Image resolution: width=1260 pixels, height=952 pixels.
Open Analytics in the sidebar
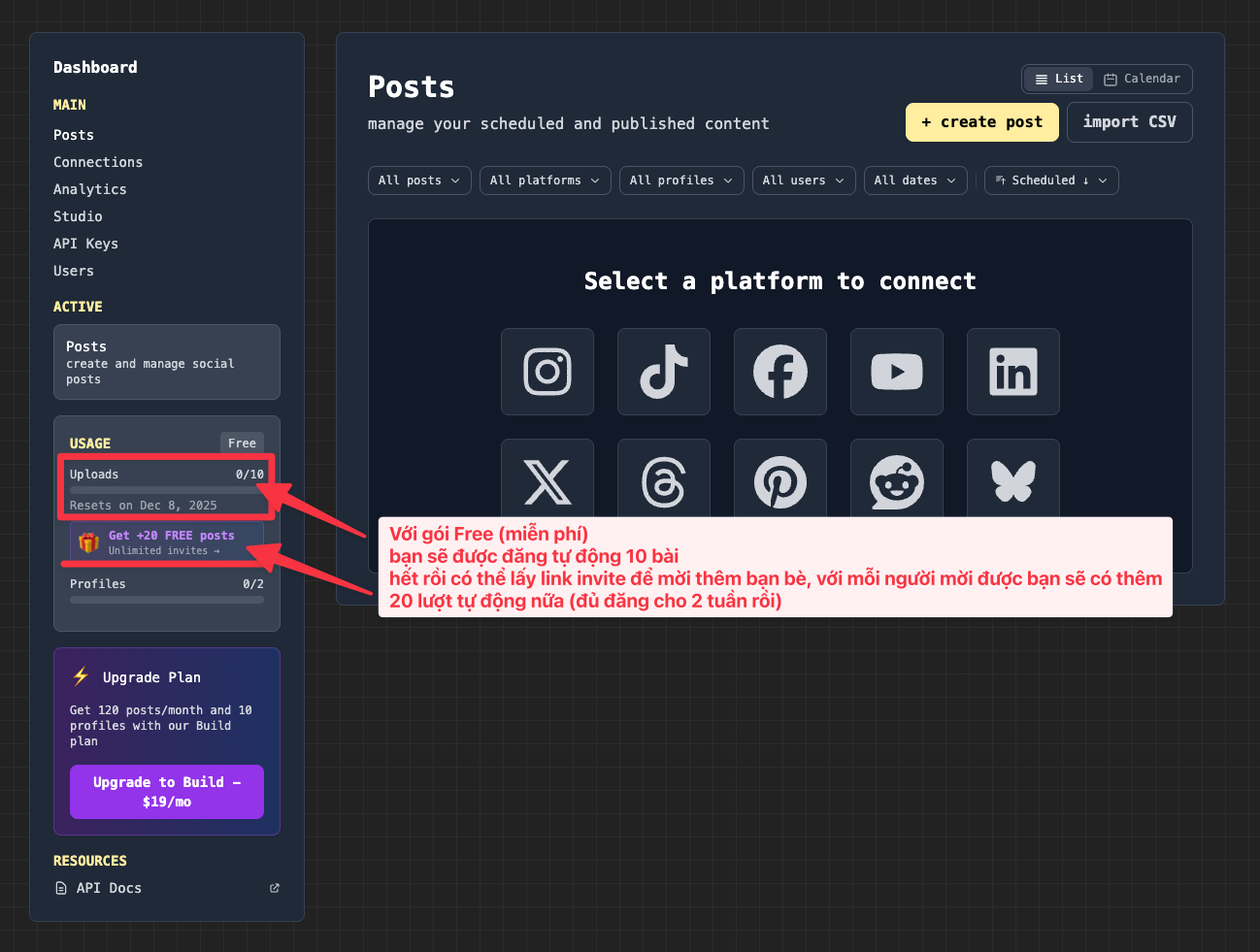point(90,189)
